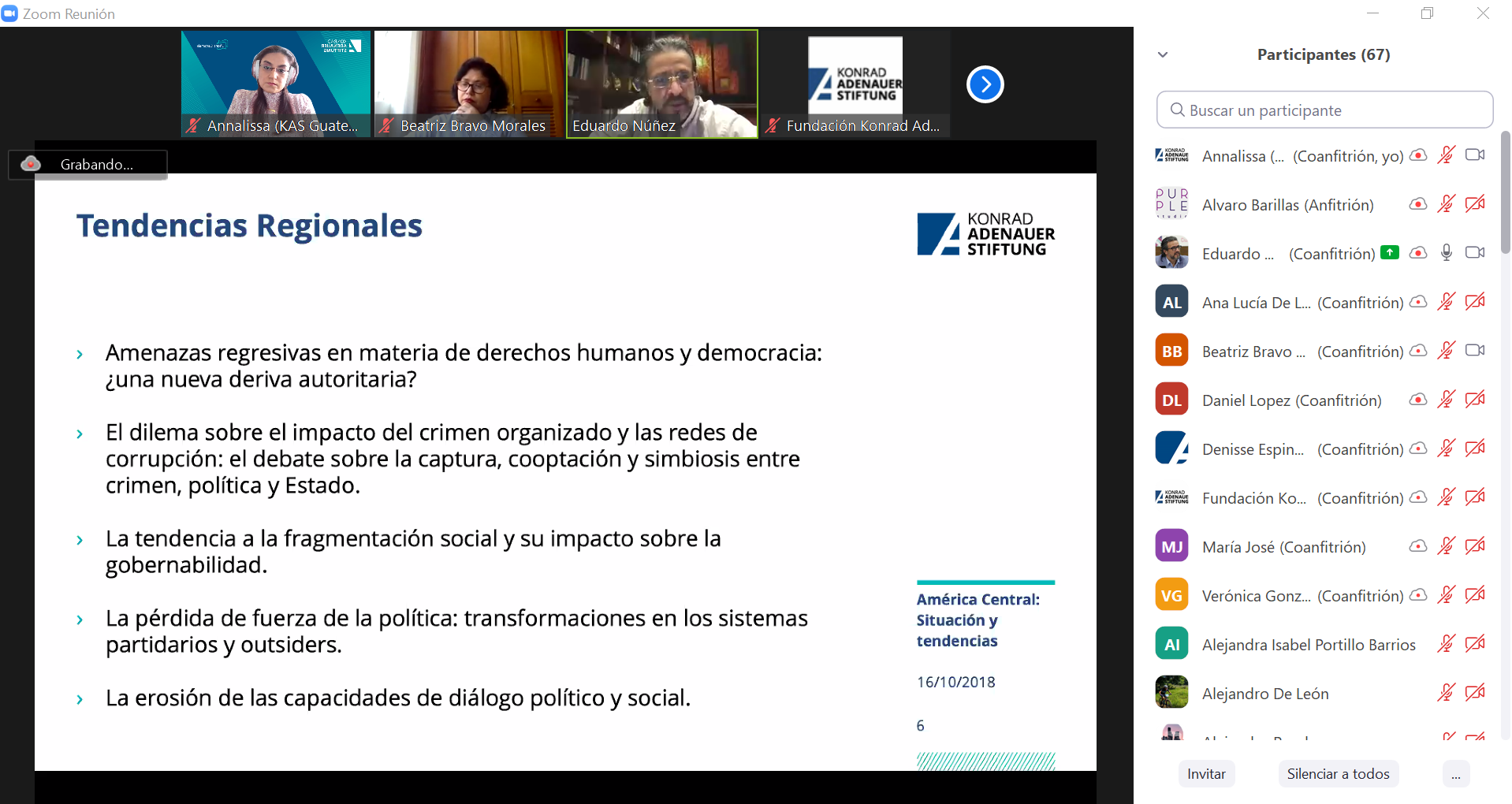Screen dimensions: 1512x804
Task: Minimize the Zoom Reunión window
Action: pyautogui.click(x=1373, y=13)
